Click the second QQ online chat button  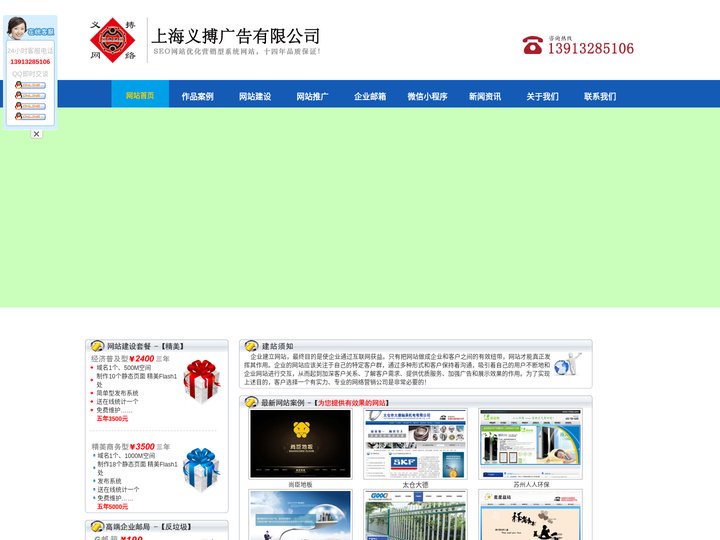pos(30,96)
